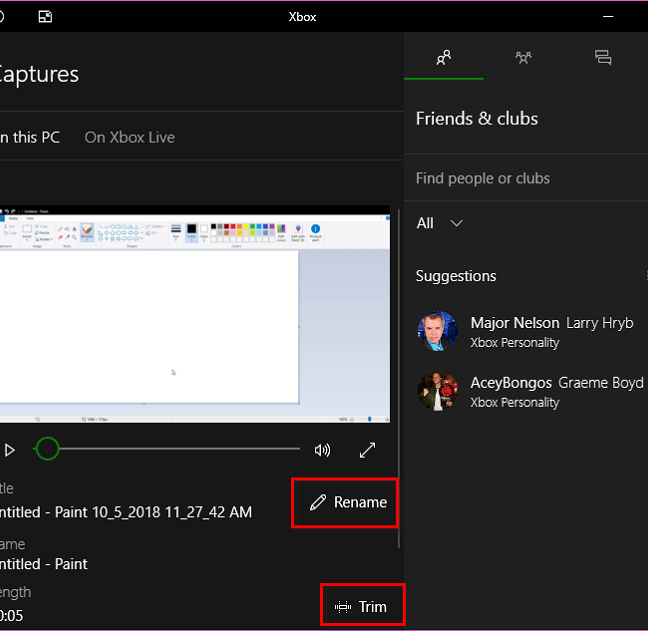
Task: Open the Messages chat icon tab
Action: tap(603, 57)
